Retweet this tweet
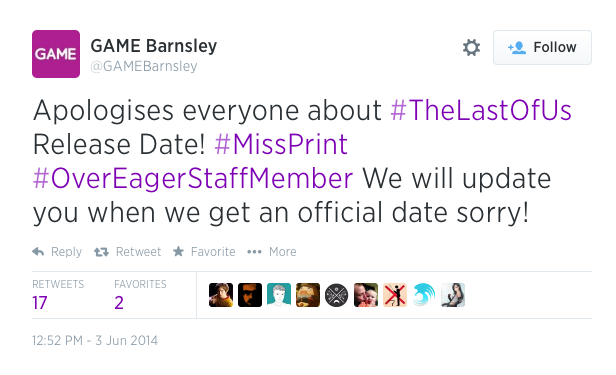This screenshot has width=616, height=375. point(128,252)
